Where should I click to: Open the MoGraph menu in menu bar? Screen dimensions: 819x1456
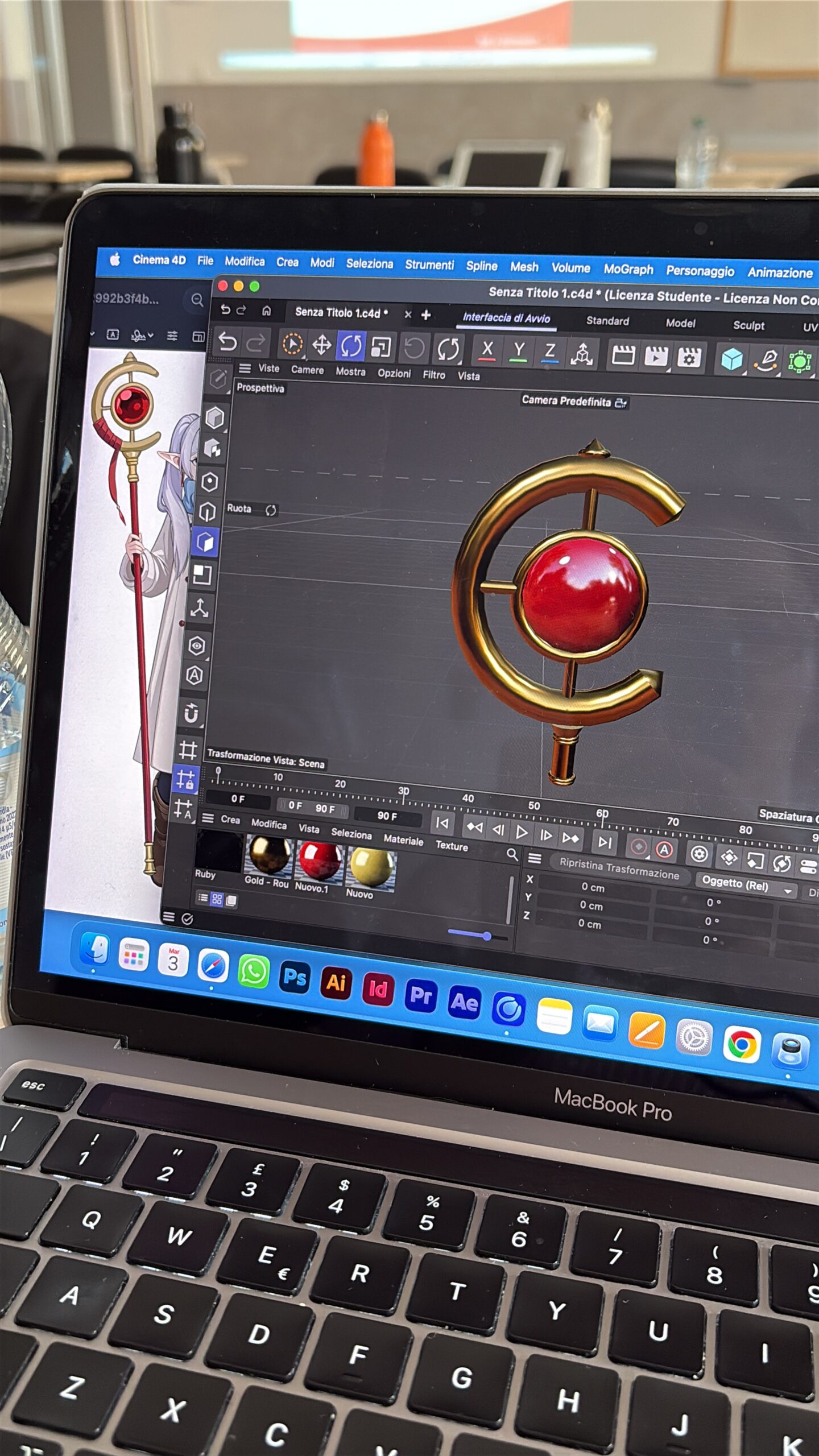pyautogui.click(x=628, y=269)
